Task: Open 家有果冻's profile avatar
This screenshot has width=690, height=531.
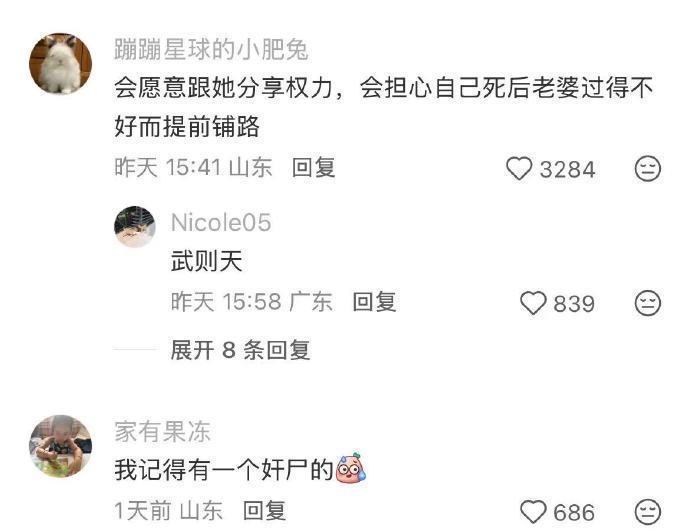Action: (61, 446)
